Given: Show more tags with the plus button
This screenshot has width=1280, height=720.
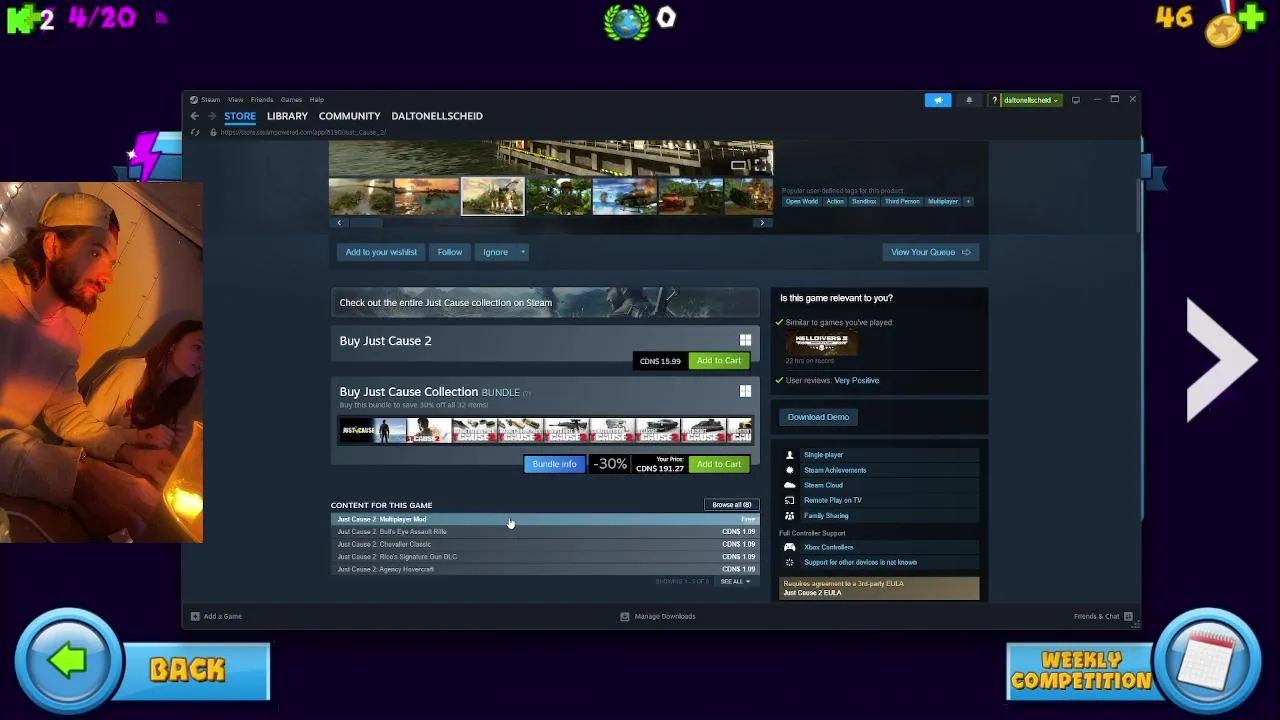Looking at the screenshot, I should 967,201.
